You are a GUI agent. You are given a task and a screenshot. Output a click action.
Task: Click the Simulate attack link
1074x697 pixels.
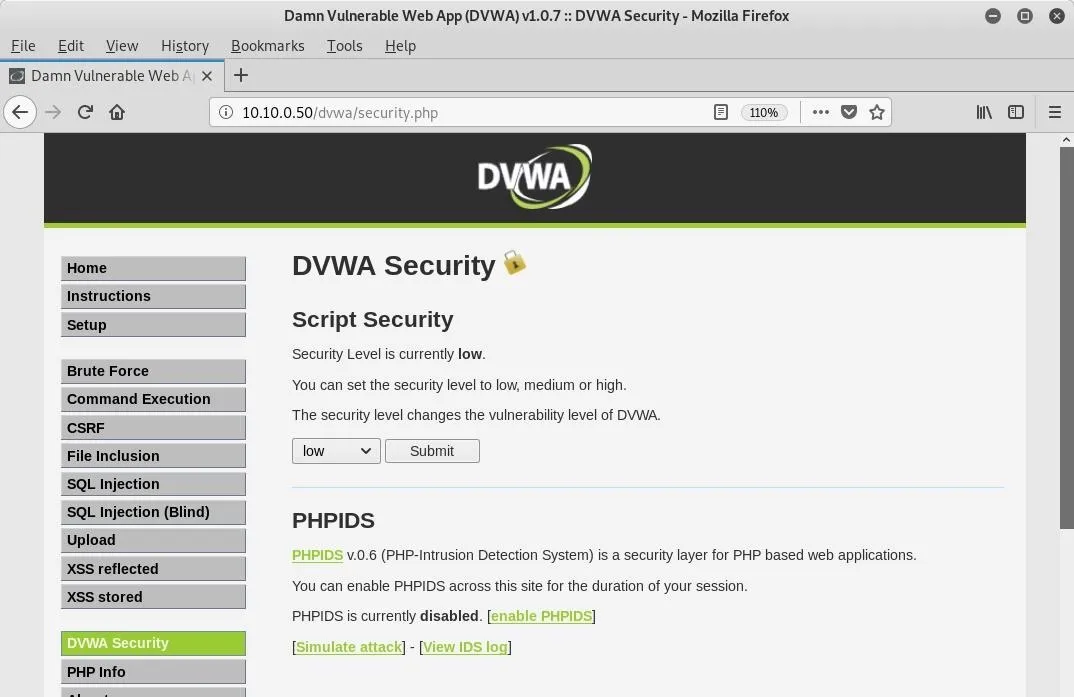tap(349, 647)
